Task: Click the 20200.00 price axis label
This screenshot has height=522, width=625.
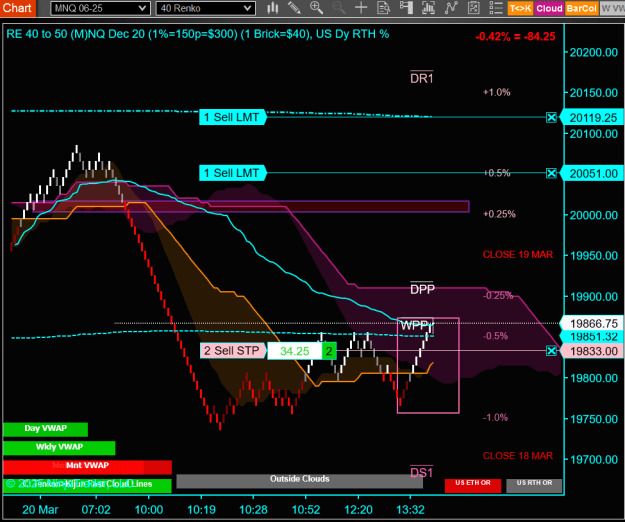Action: [x=594, y=53]
